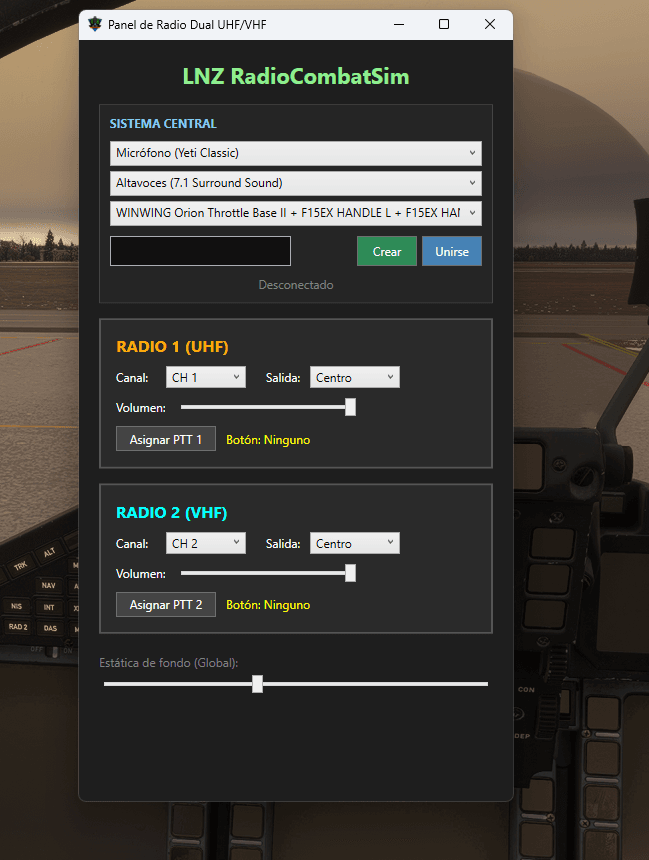This screenshot has height=860, width=649.
Task: Click the Estática de fondo global slider
Action: (x=295, y=684)
